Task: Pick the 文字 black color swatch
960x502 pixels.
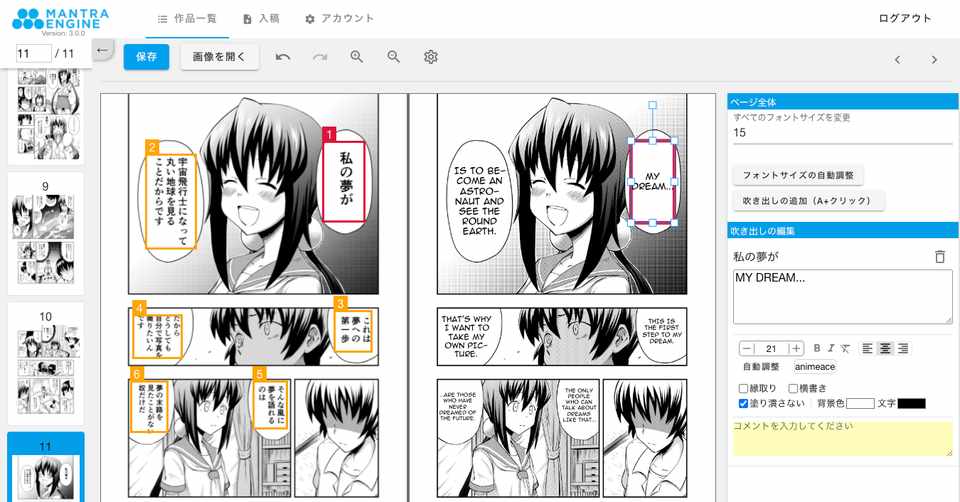Action: coord(912,403)
